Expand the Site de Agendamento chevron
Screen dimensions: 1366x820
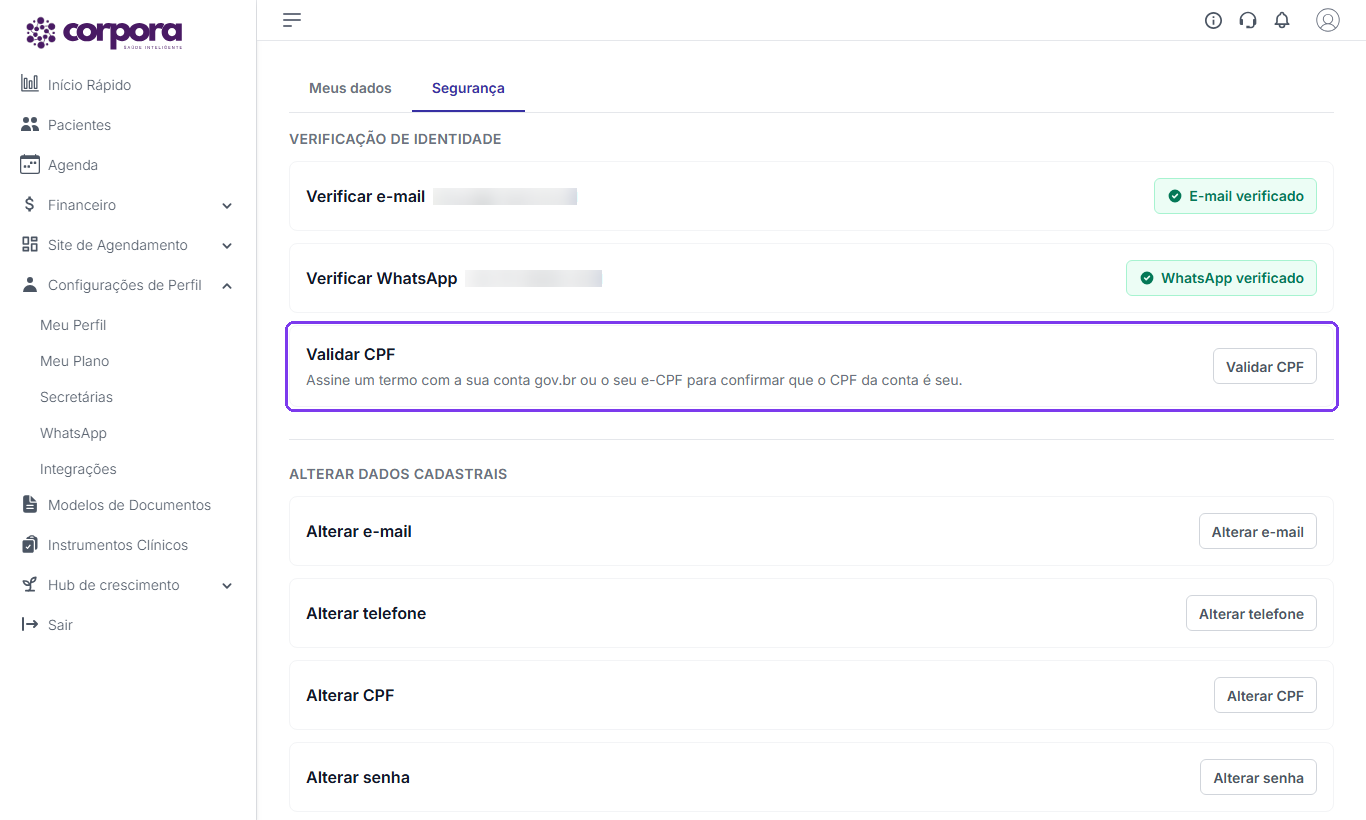[227, 246]
